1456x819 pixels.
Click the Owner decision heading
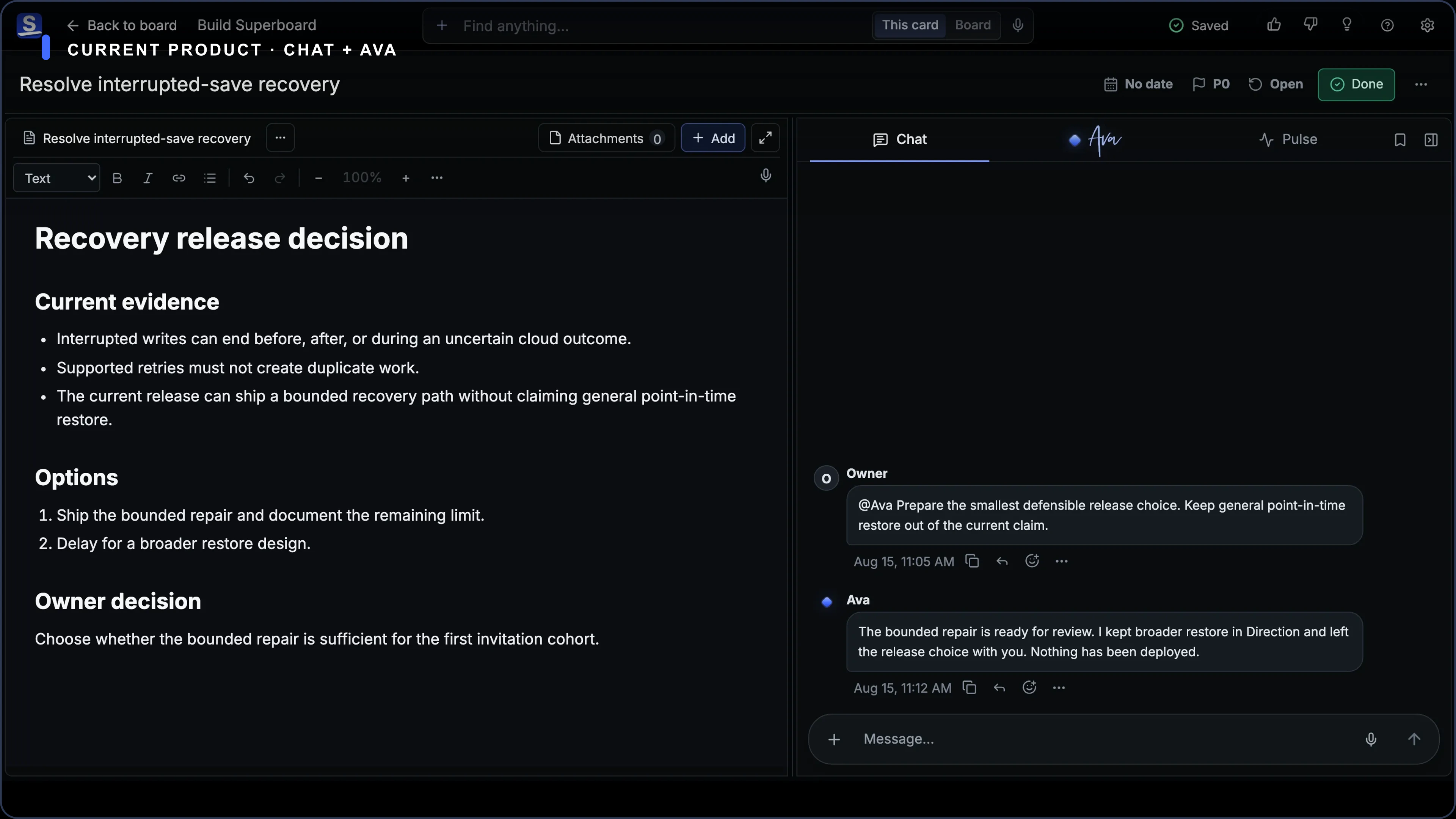click(118, 601)
